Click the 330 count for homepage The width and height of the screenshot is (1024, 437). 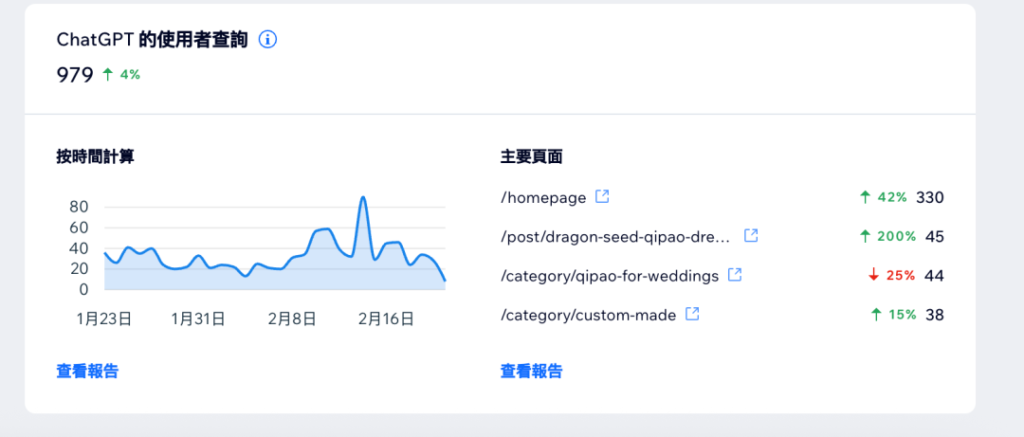930,198
